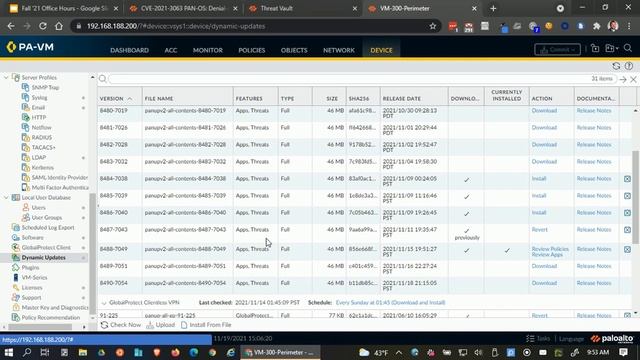640x360 pixels.
Task: Click Download for version 8480-7019
Action: pos(544,111)
